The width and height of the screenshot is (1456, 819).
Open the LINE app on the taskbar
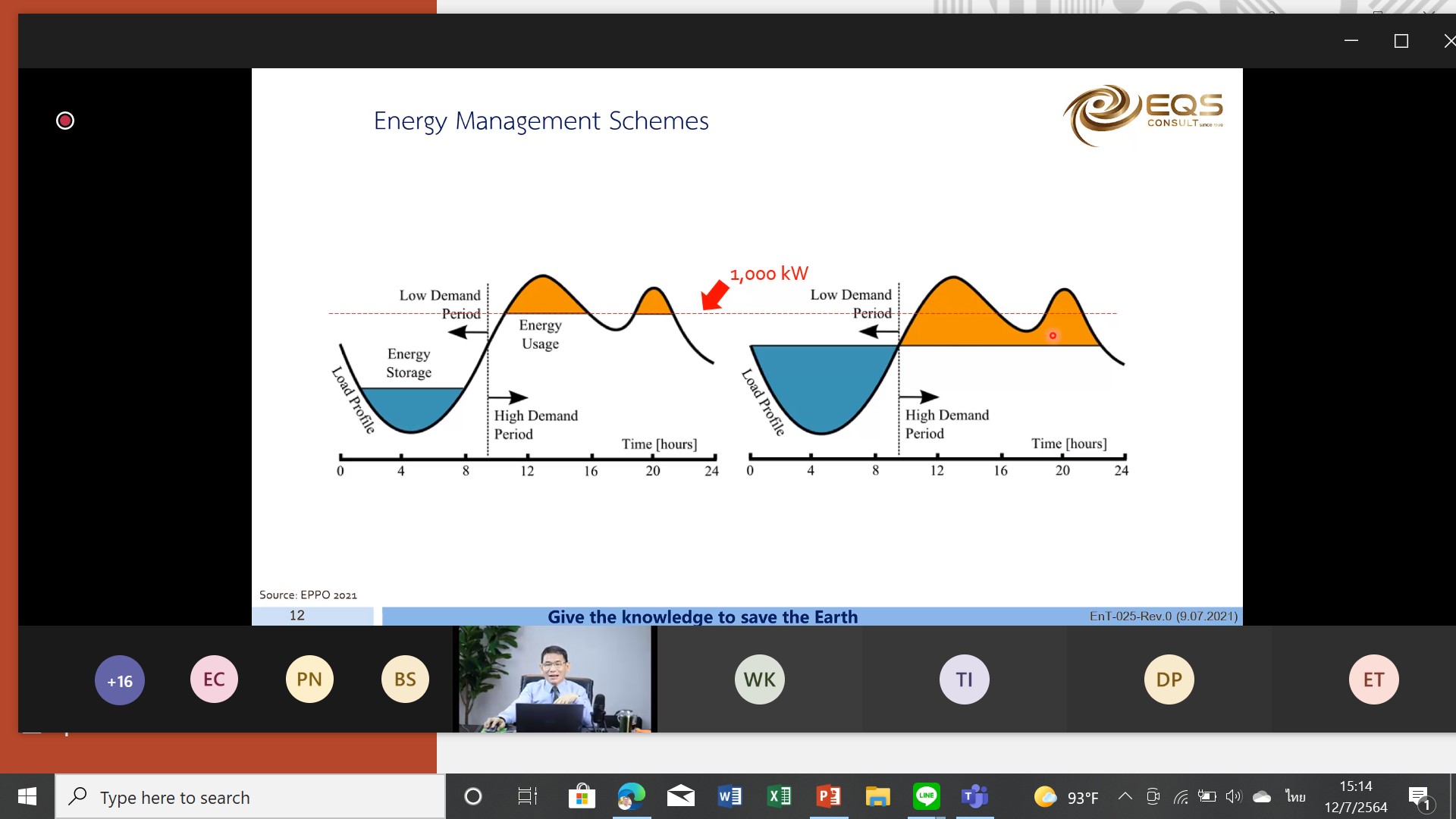pyautogui.click(x=927, y=796)
